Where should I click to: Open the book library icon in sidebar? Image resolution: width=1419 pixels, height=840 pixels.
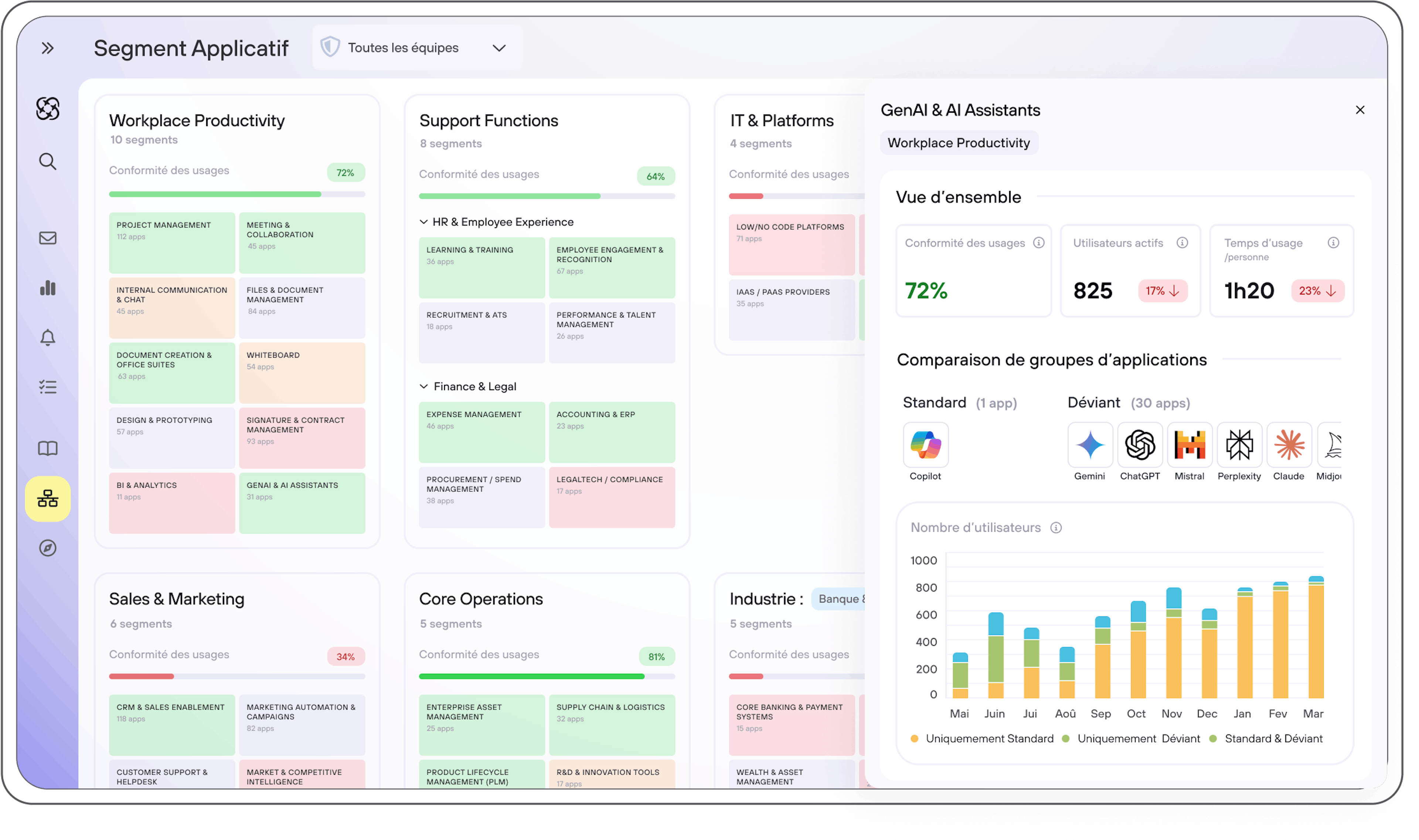point(48,448)
